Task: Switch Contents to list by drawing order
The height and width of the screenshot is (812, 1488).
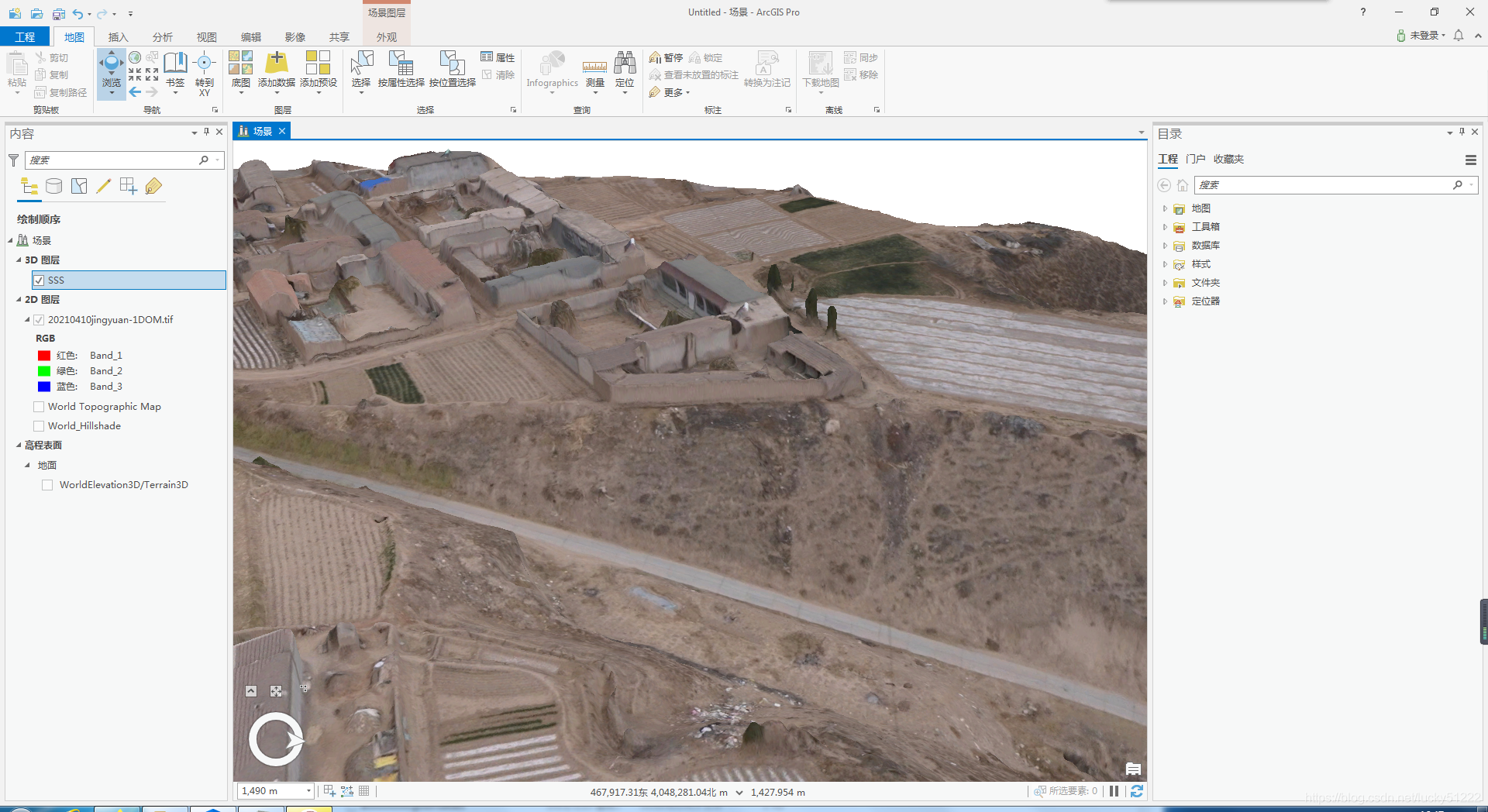Action: pos(29,186)
